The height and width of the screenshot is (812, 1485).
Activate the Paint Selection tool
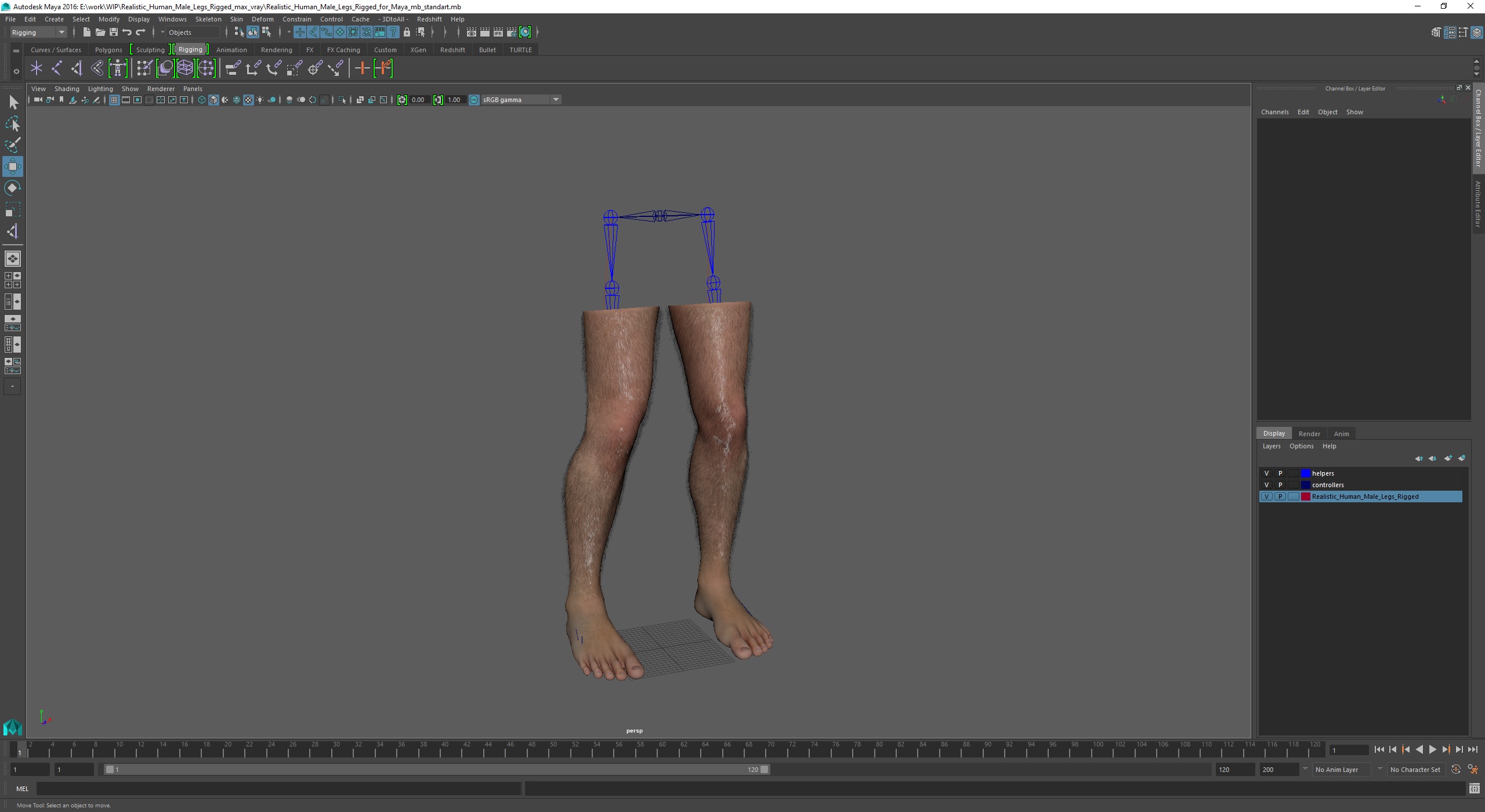[12, 145]
